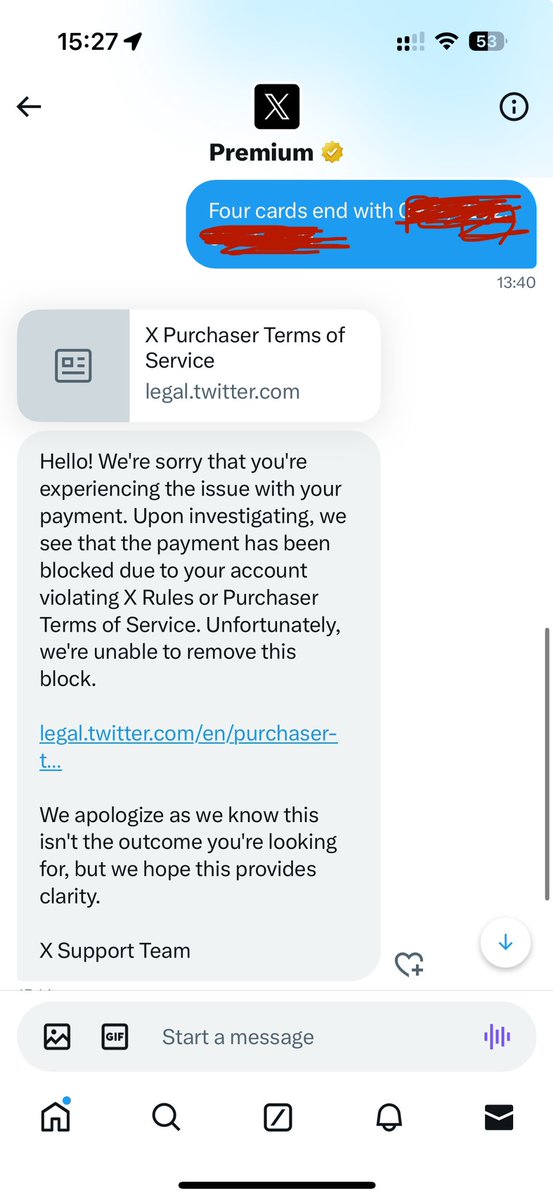
Task: Open the Notifications bell tab
Action: [x=388, y=1118]
